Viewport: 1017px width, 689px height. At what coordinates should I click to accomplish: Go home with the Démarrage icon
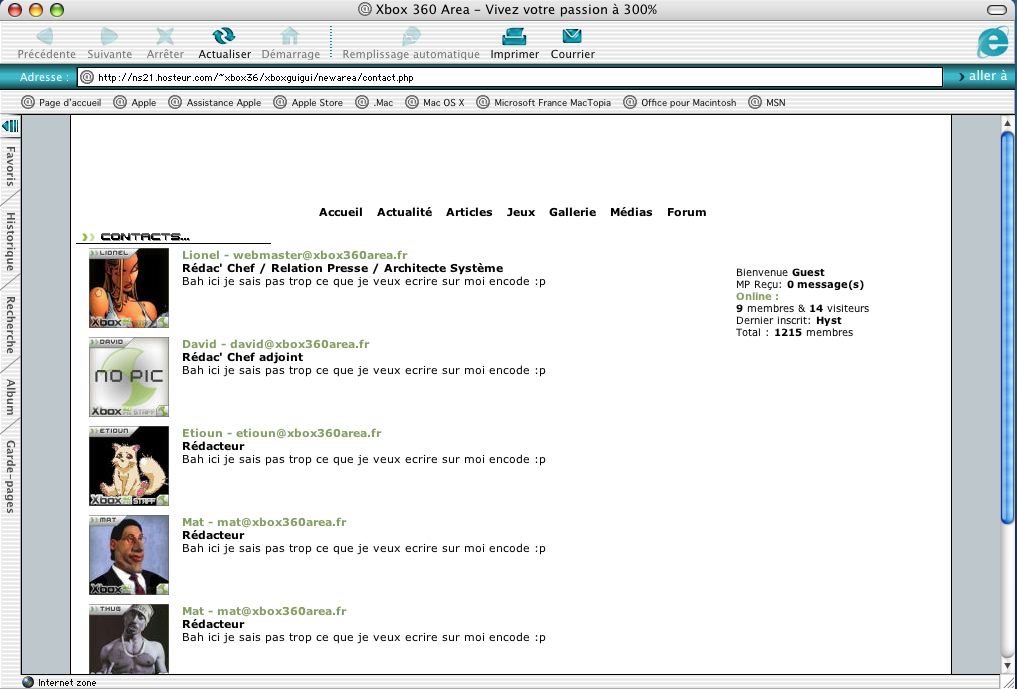point(290,36)
